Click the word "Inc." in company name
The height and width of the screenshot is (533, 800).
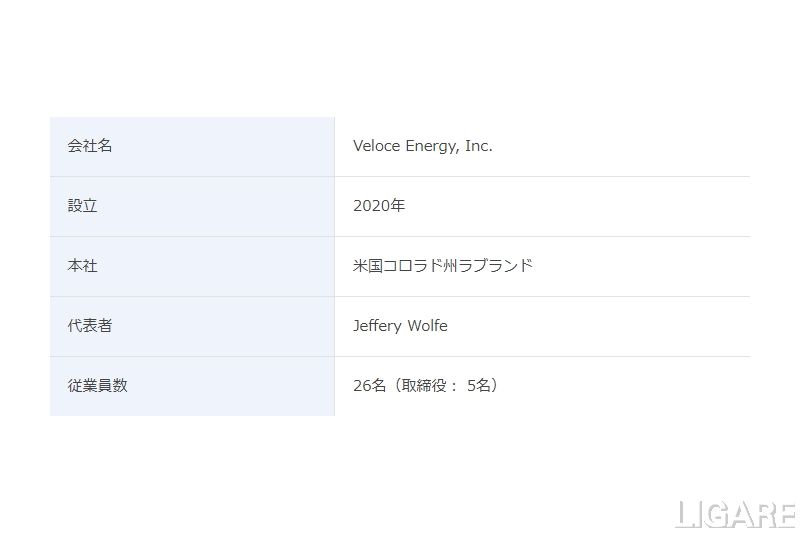pos(479,146)
